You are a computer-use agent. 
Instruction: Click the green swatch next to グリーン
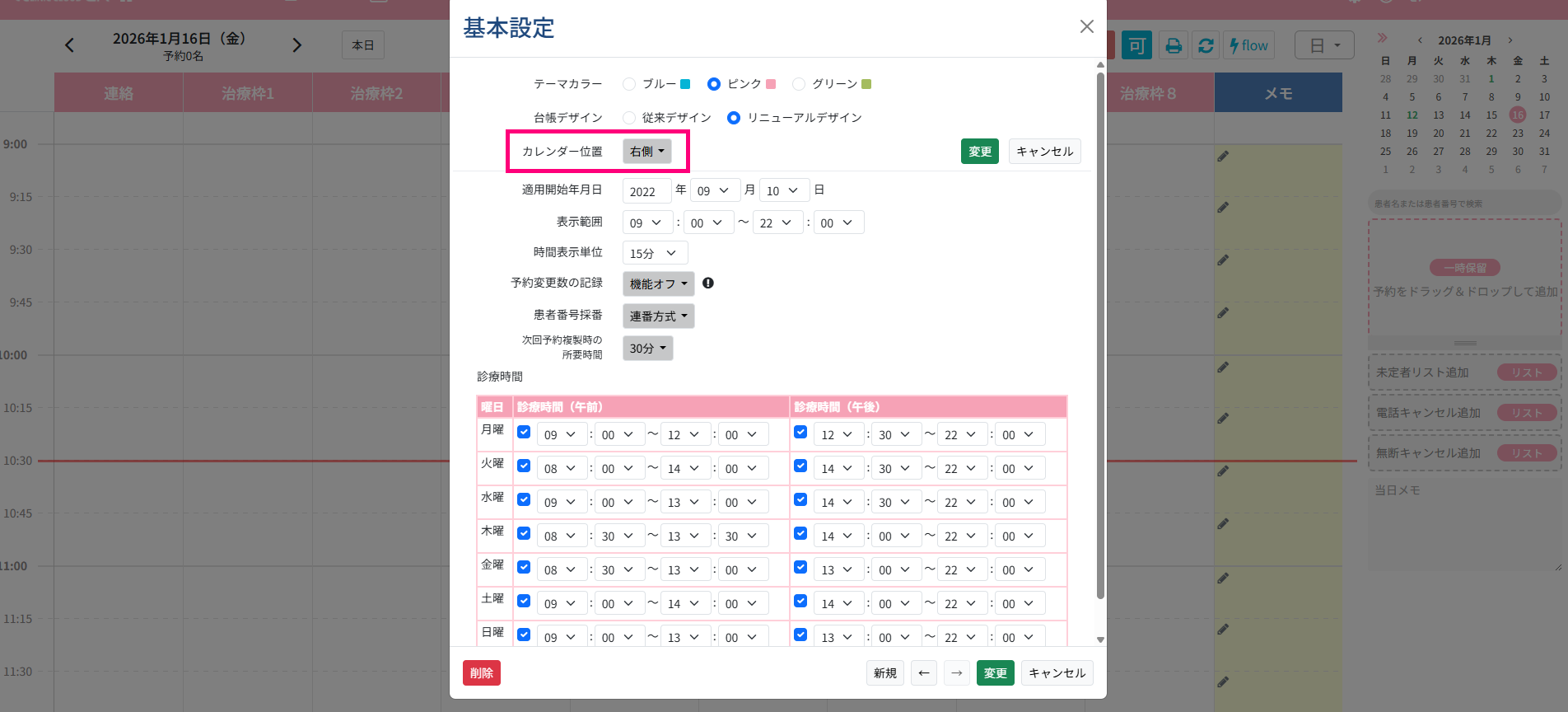pos(866,84)
